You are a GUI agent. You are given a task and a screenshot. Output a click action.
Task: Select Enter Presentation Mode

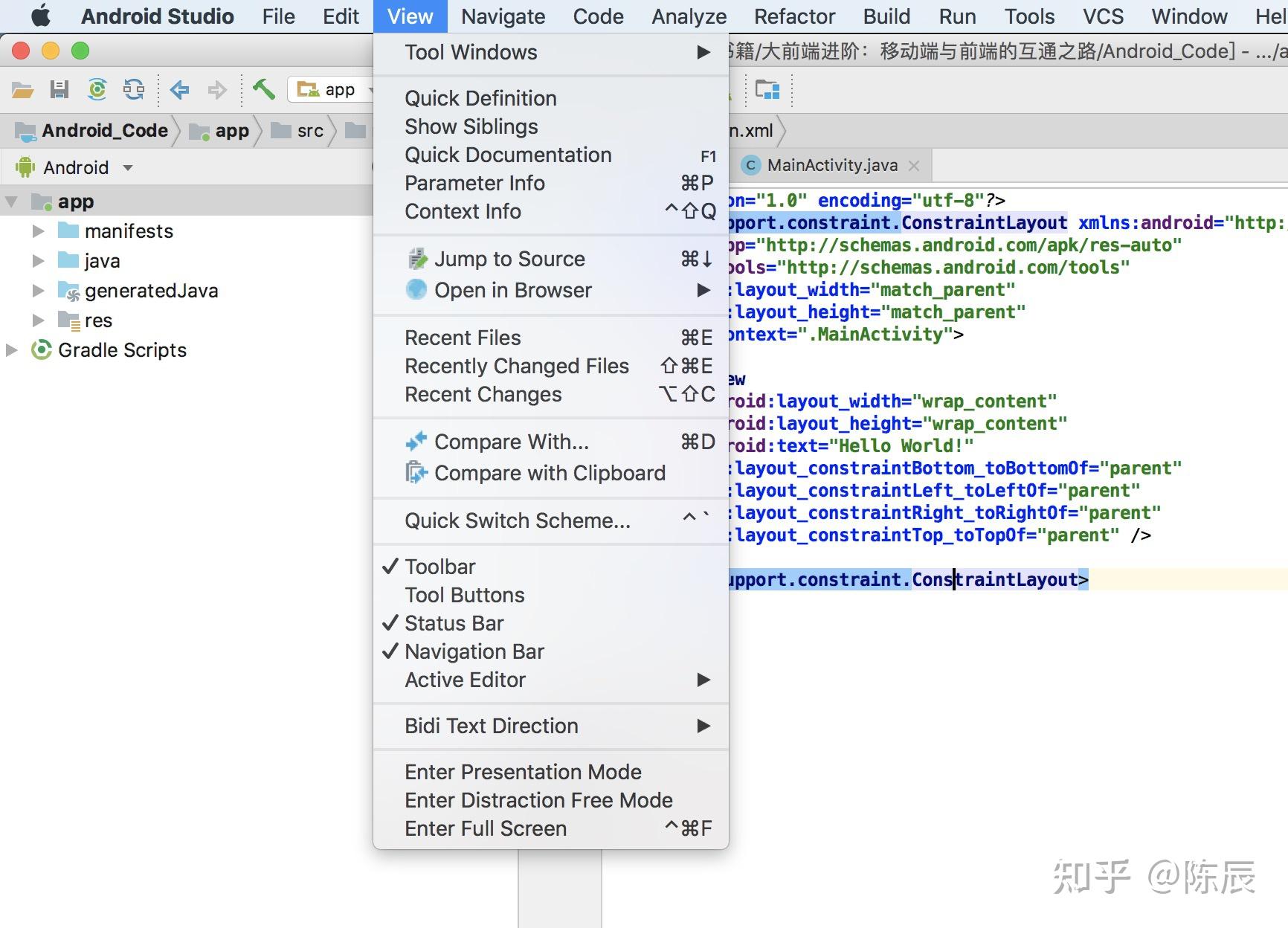click(x=551, y=772)
